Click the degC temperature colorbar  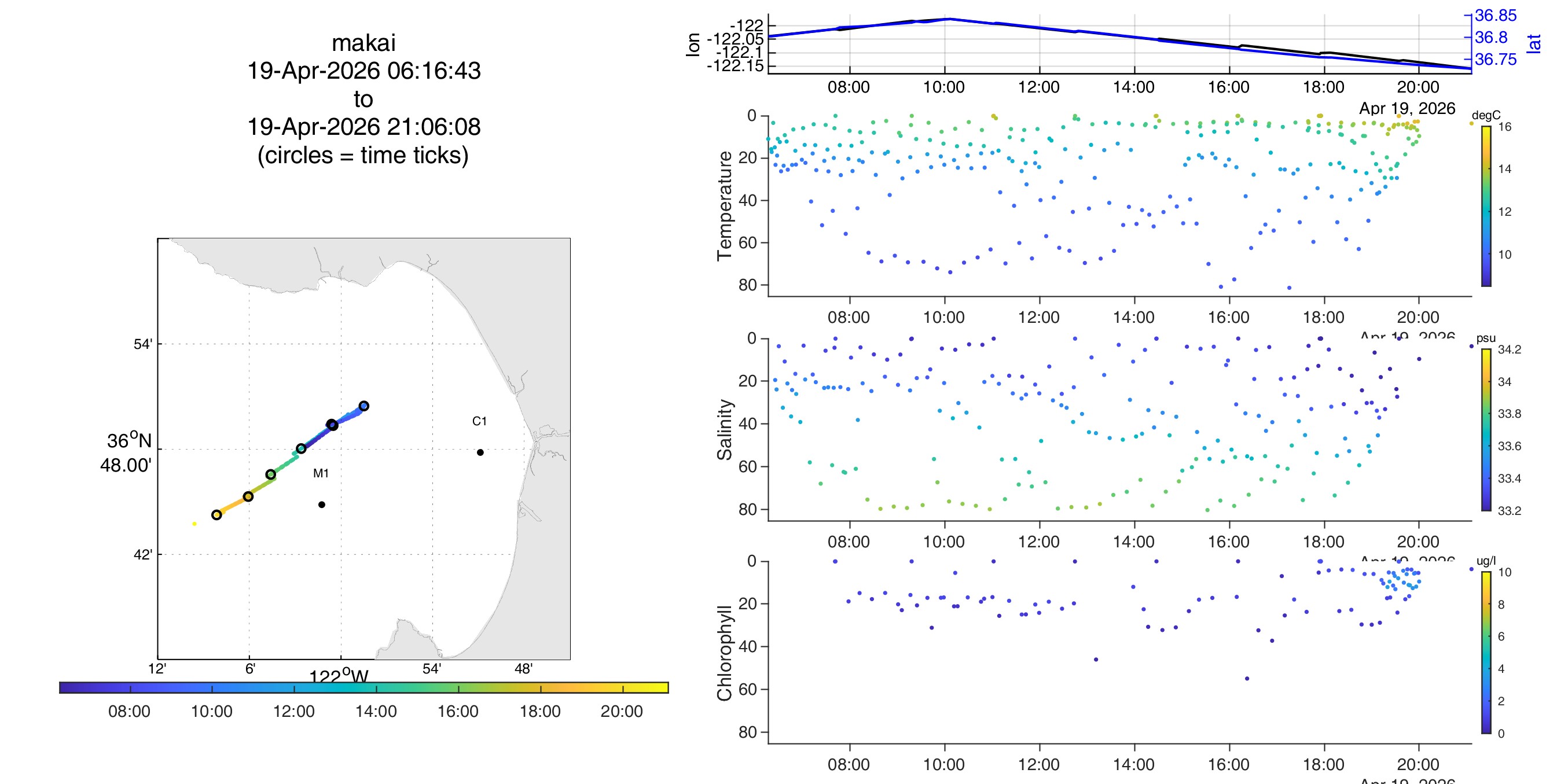point(1486,206)
